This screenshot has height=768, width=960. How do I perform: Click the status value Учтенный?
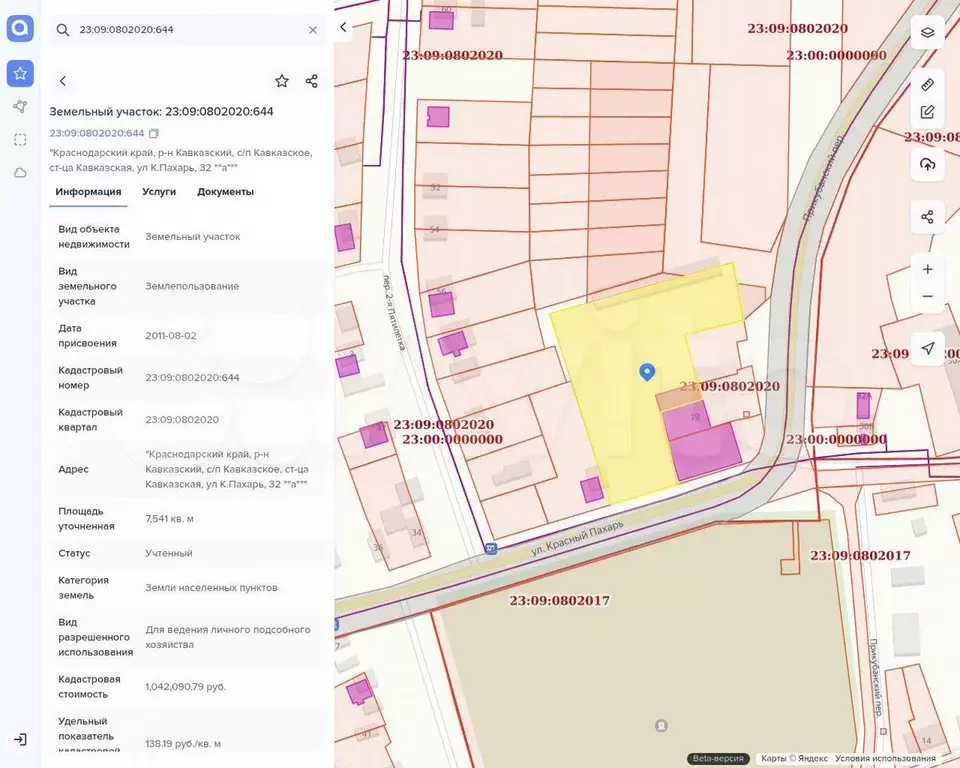pyautogui.click(x=168, y=553)
